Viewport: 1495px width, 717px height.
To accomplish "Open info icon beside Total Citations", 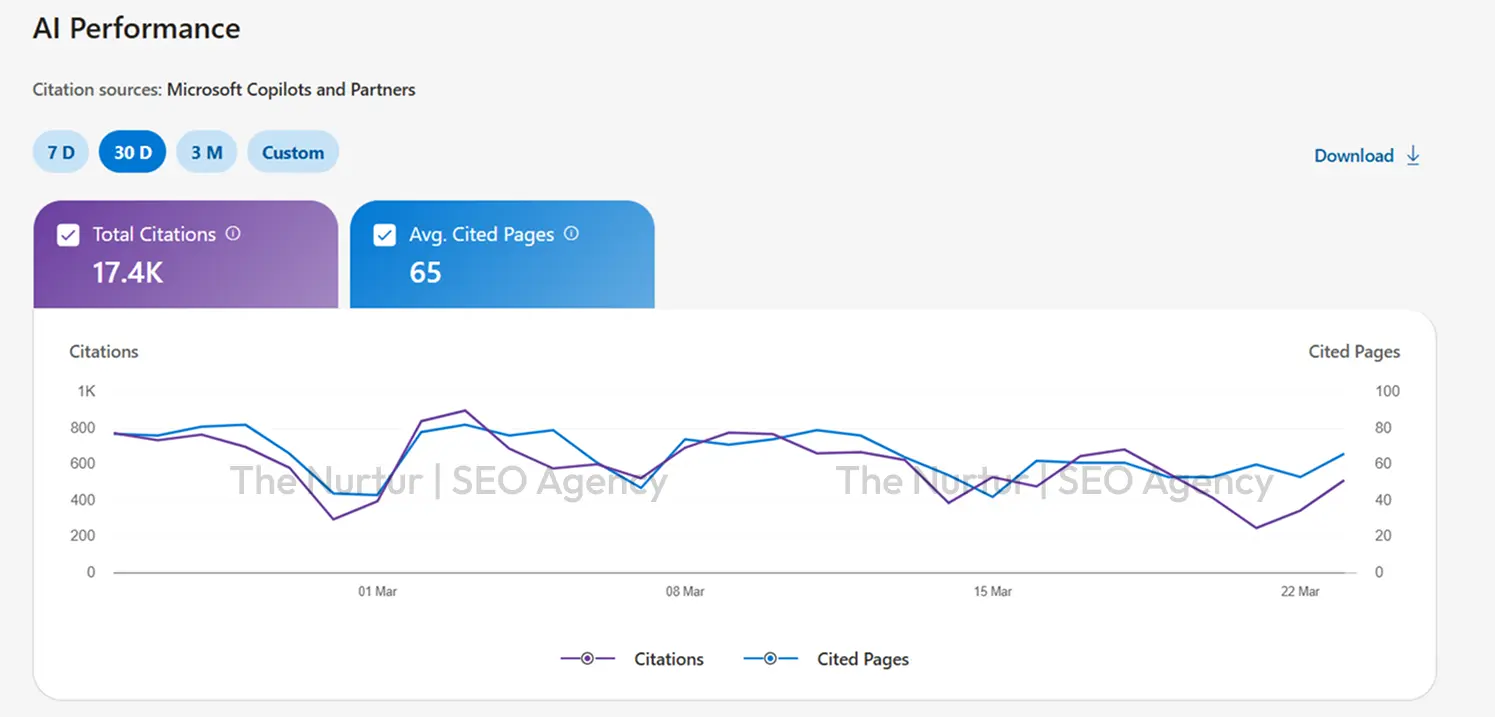I will [233, 233].
